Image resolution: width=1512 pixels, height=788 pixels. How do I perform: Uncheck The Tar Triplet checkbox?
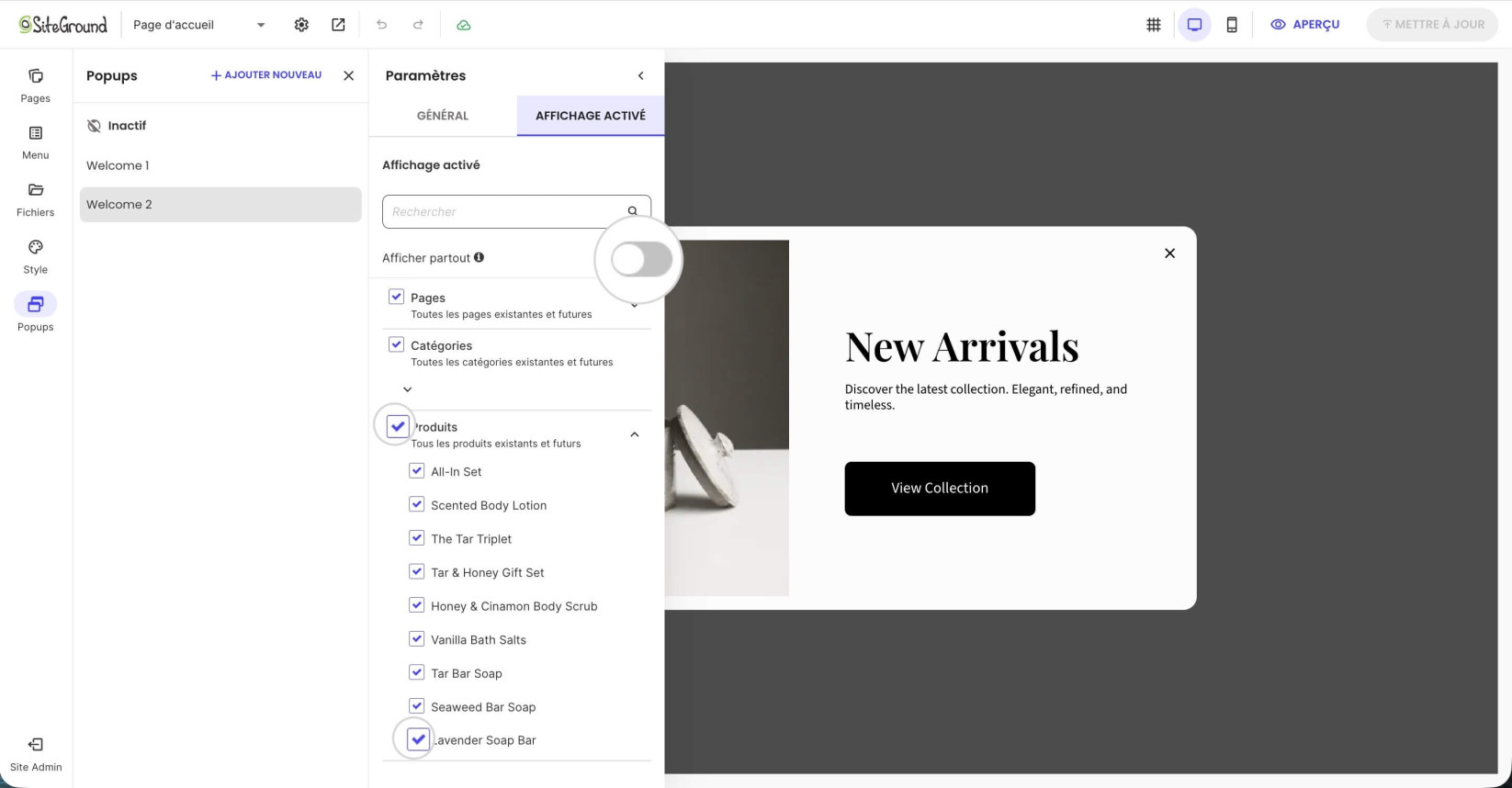coord(416,538)
